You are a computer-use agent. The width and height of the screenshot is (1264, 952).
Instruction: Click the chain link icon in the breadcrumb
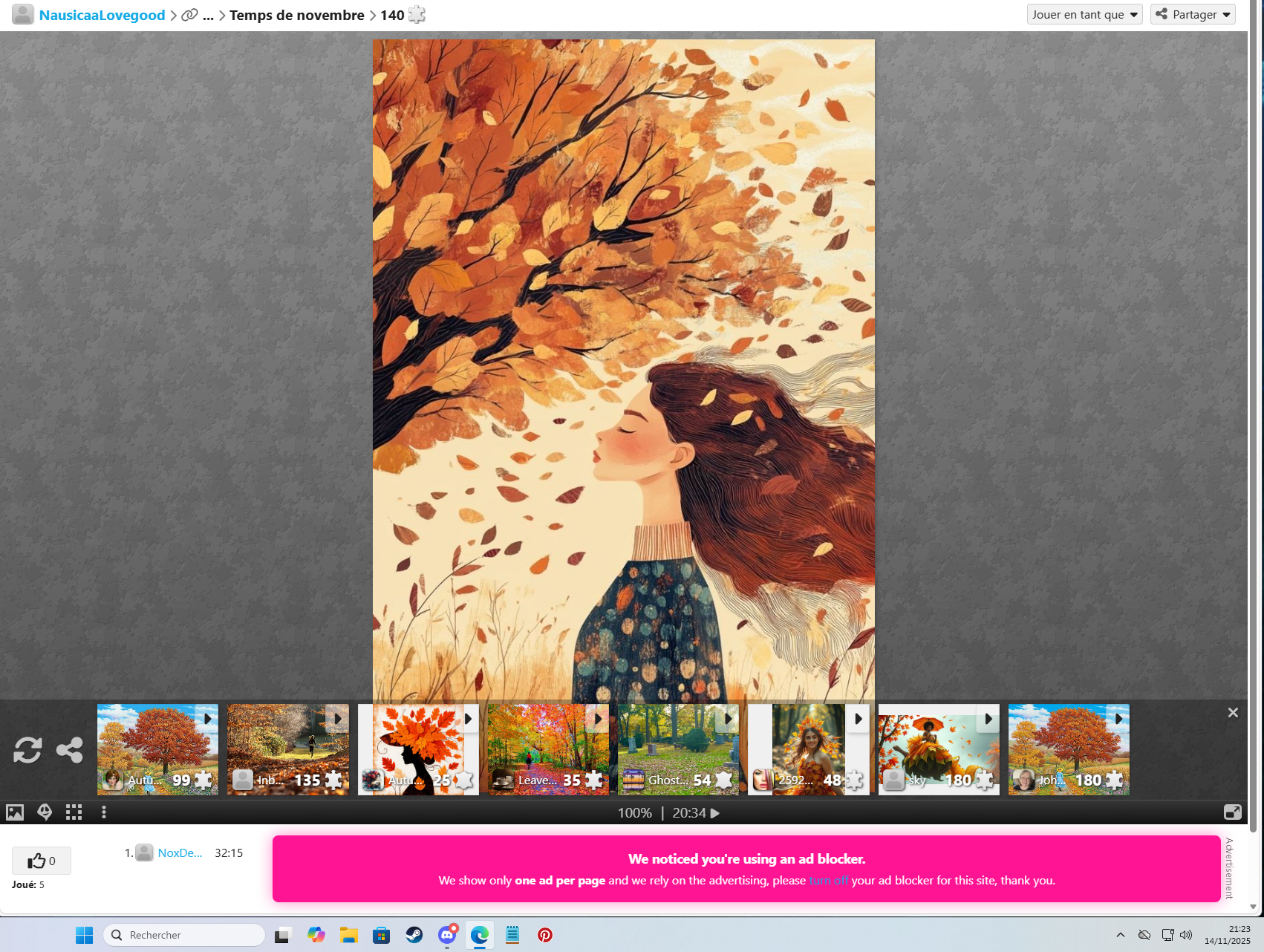click(x=190, y=15)
